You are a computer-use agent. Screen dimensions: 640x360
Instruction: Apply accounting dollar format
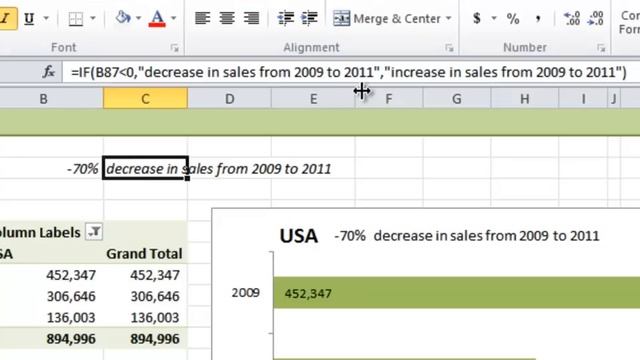point(477,18)
